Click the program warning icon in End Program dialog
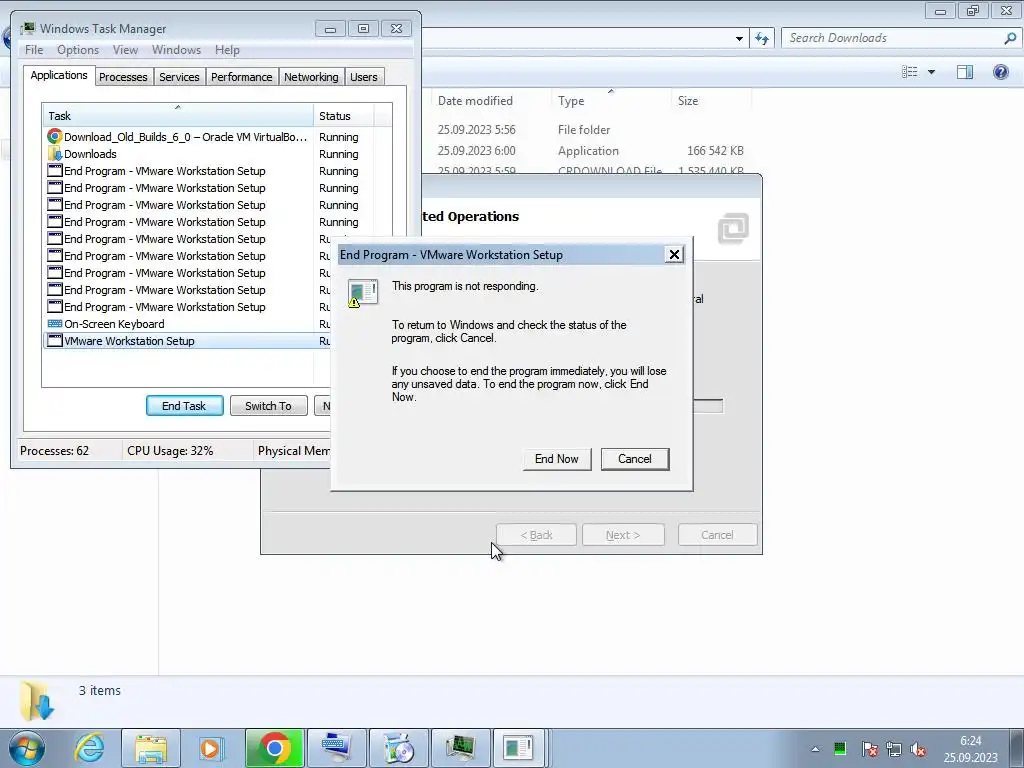1024x768 pixels. [362, 293]
